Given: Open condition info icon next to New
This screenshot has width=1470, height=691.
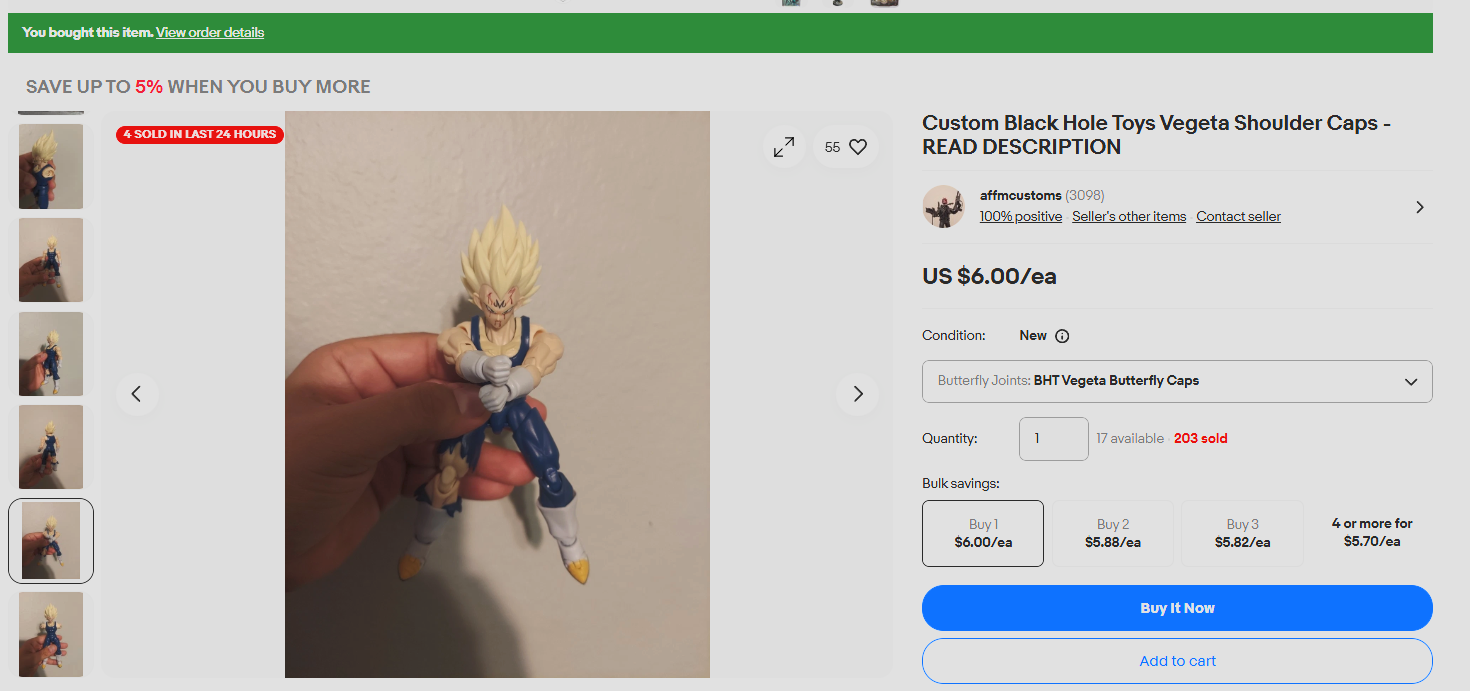Looking at the screenshot, I should tap(1062, 336).
